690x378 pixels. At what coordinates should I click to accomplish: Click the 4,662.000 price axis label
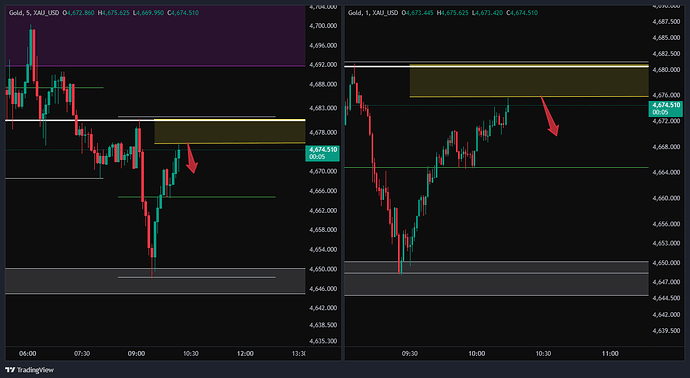[x=323, y=210]
